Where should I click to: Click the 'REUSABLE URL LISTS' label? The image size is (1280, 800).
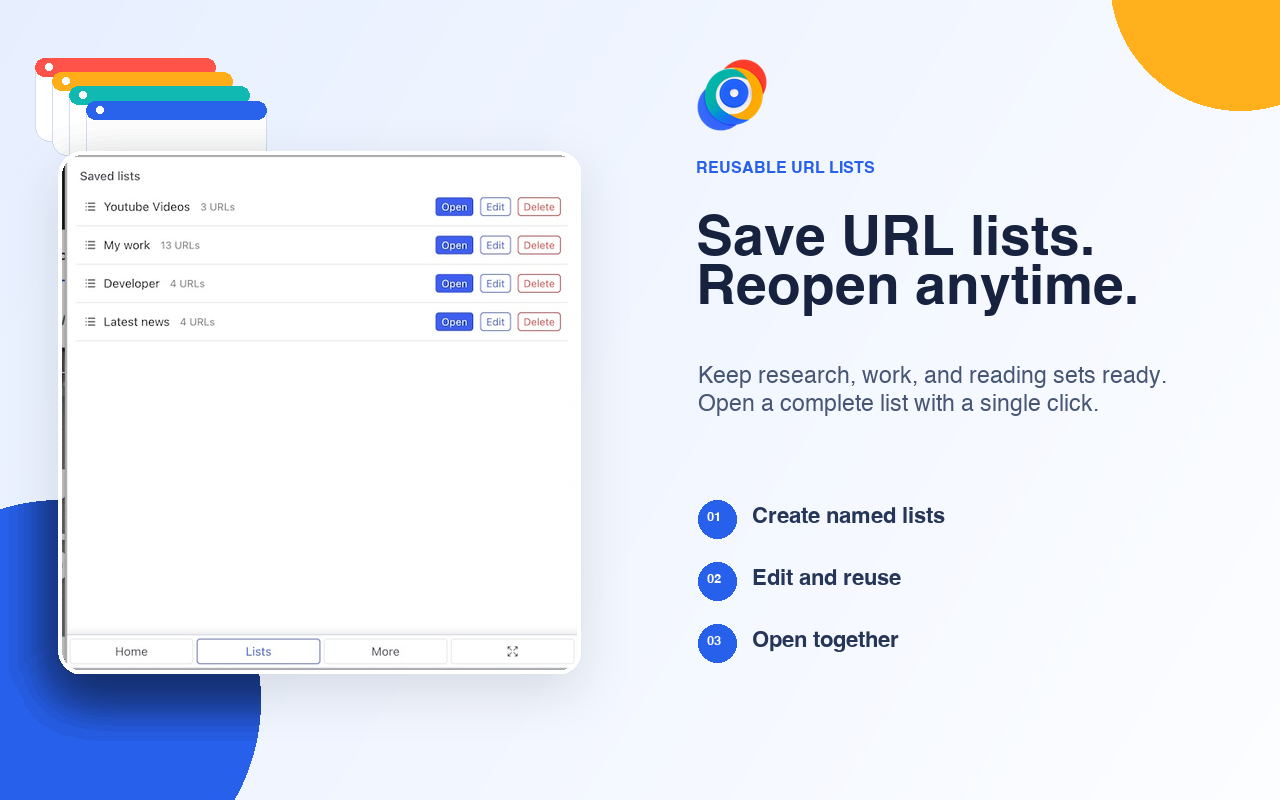pyautogui.click(x=785, y=167)
